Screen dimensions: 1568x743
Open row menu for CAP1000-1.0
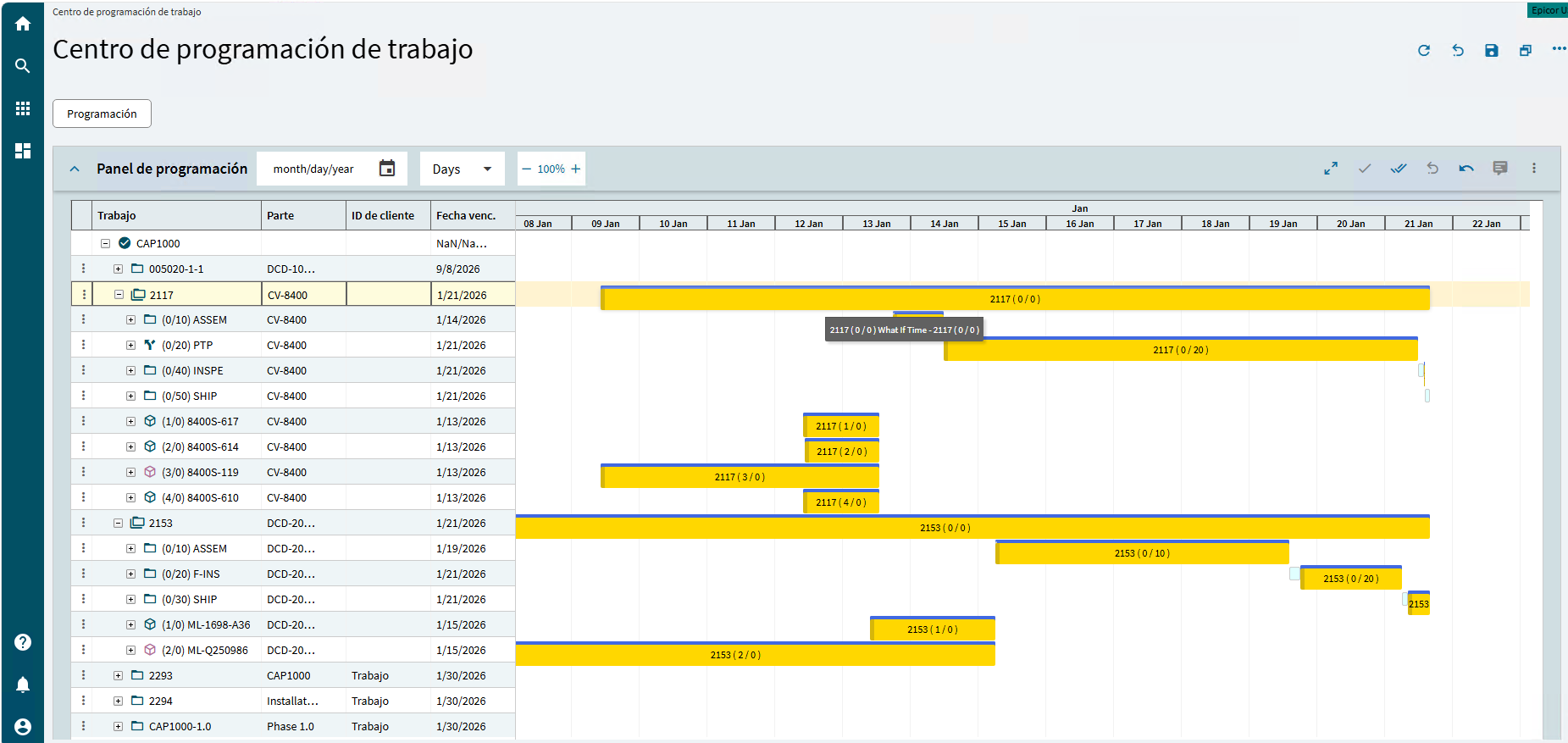point(83,726)
